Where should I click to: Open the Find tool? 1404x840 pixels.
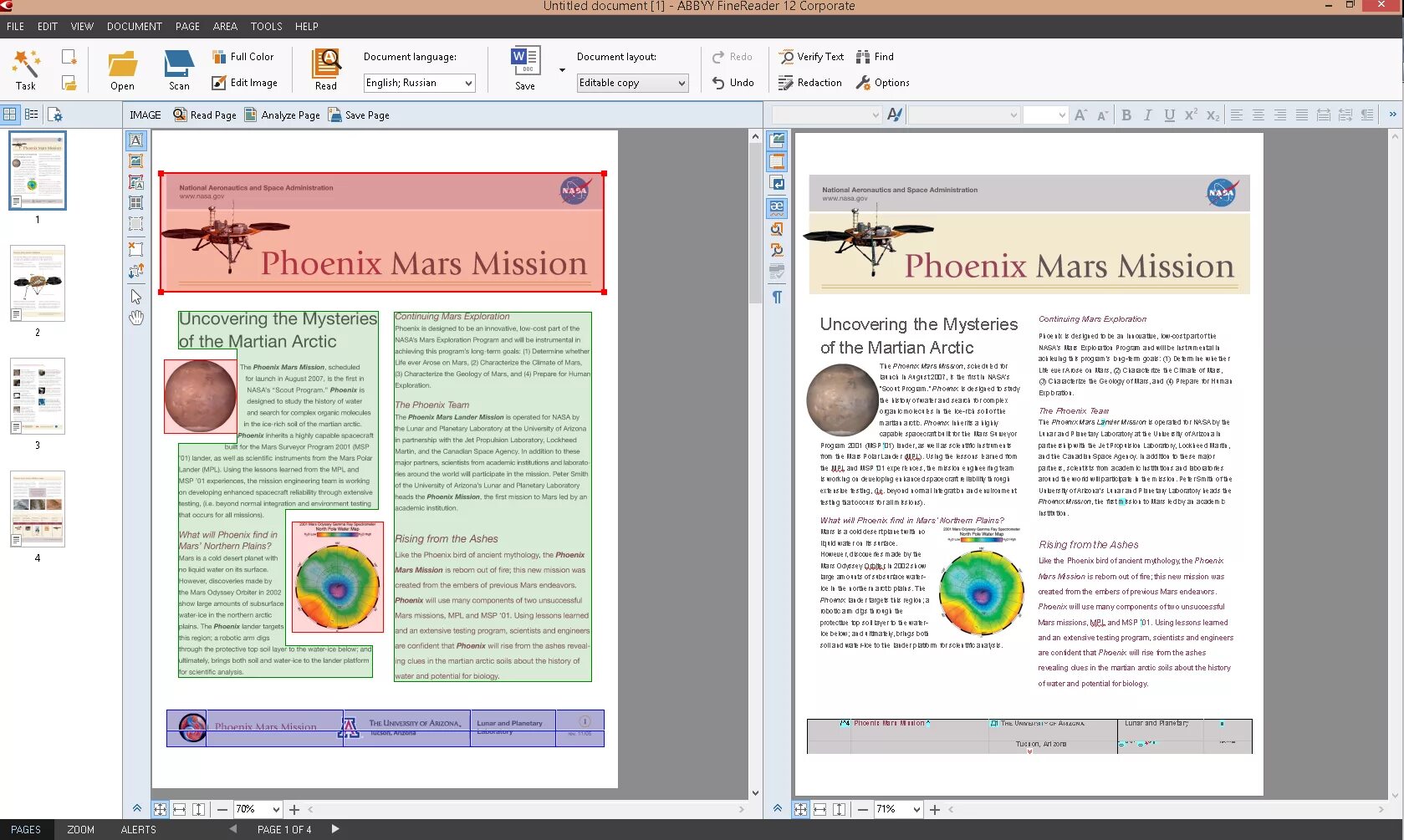875,57
